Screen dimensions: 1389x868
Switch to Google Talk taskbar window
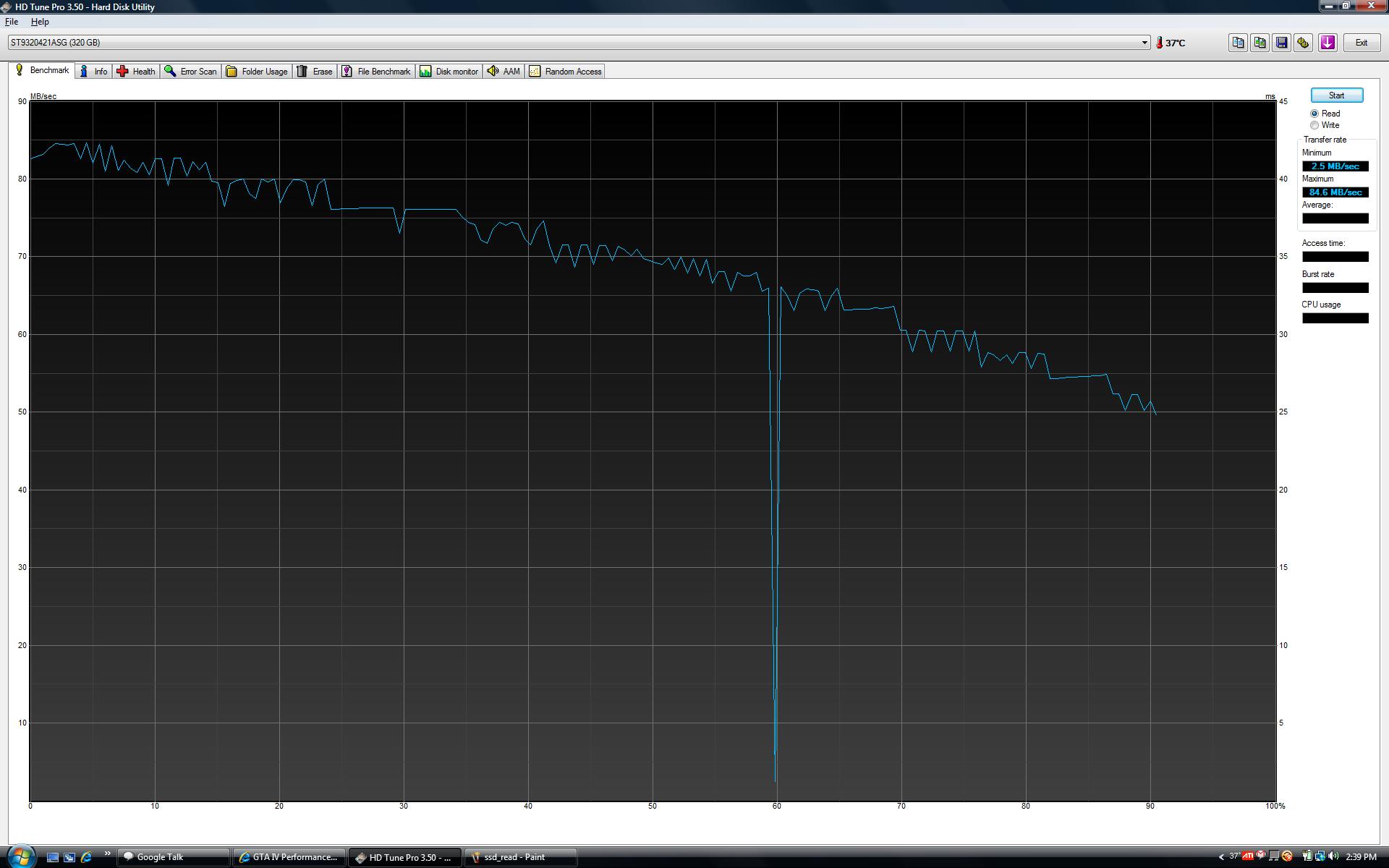tap(174, 857)
